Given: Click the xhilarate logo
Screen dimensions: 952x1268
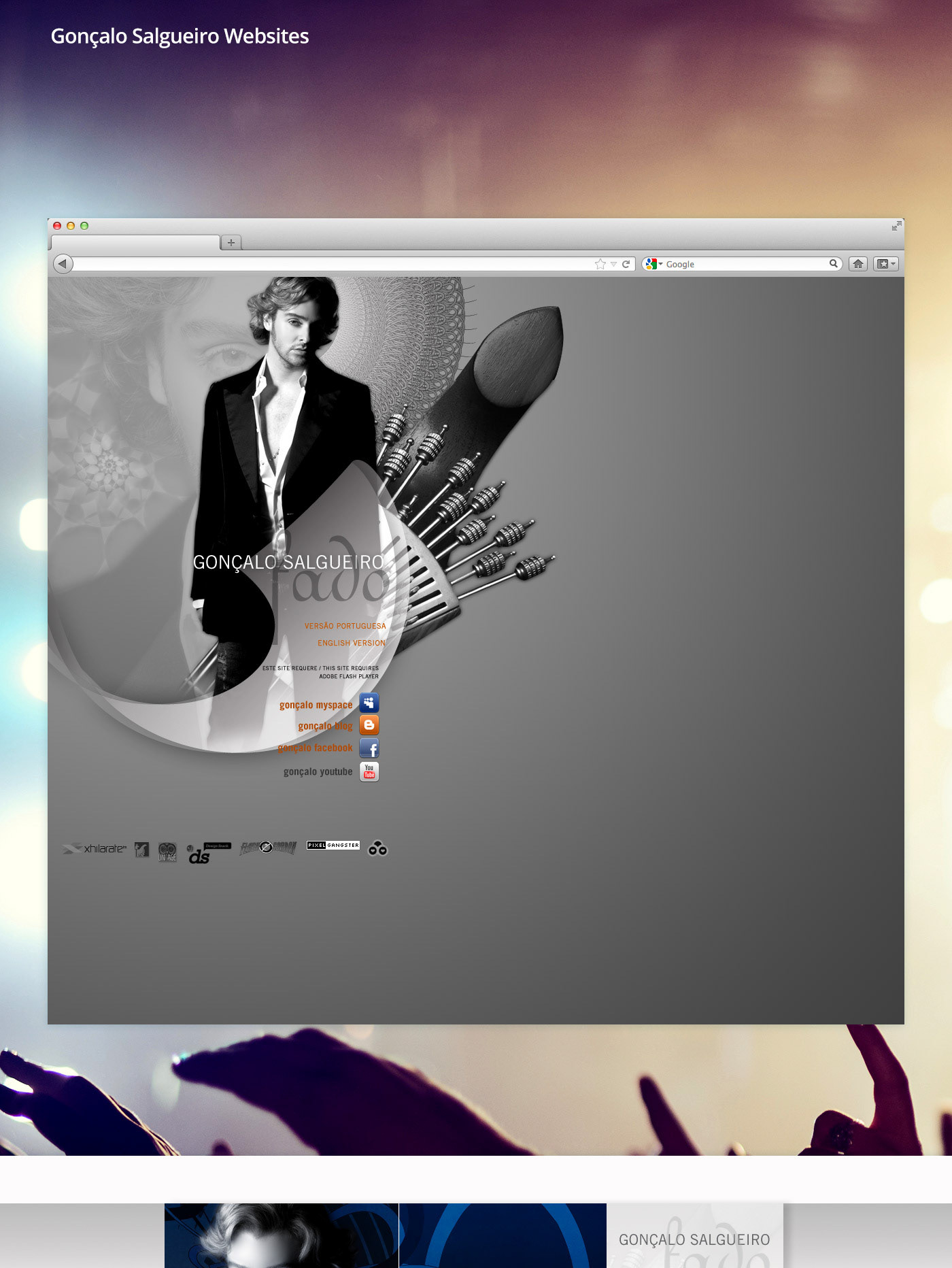Looking at the screenshot, I should 94,848.
